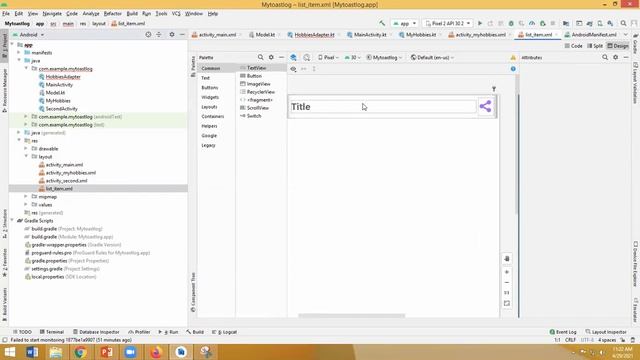Open the Mytoastlog theme dropdown
Screen dimensions: 640x360
click(384, 58)
